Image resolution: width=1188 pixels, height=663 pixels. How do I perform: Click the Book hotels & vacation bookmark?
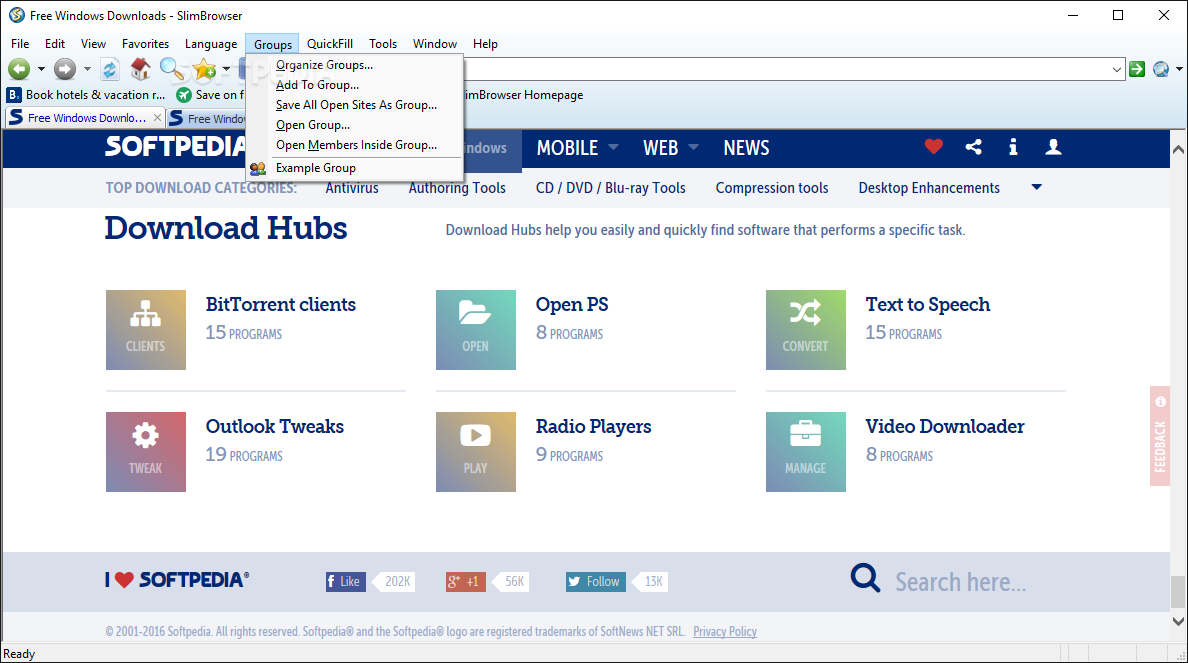pos(86,95)
